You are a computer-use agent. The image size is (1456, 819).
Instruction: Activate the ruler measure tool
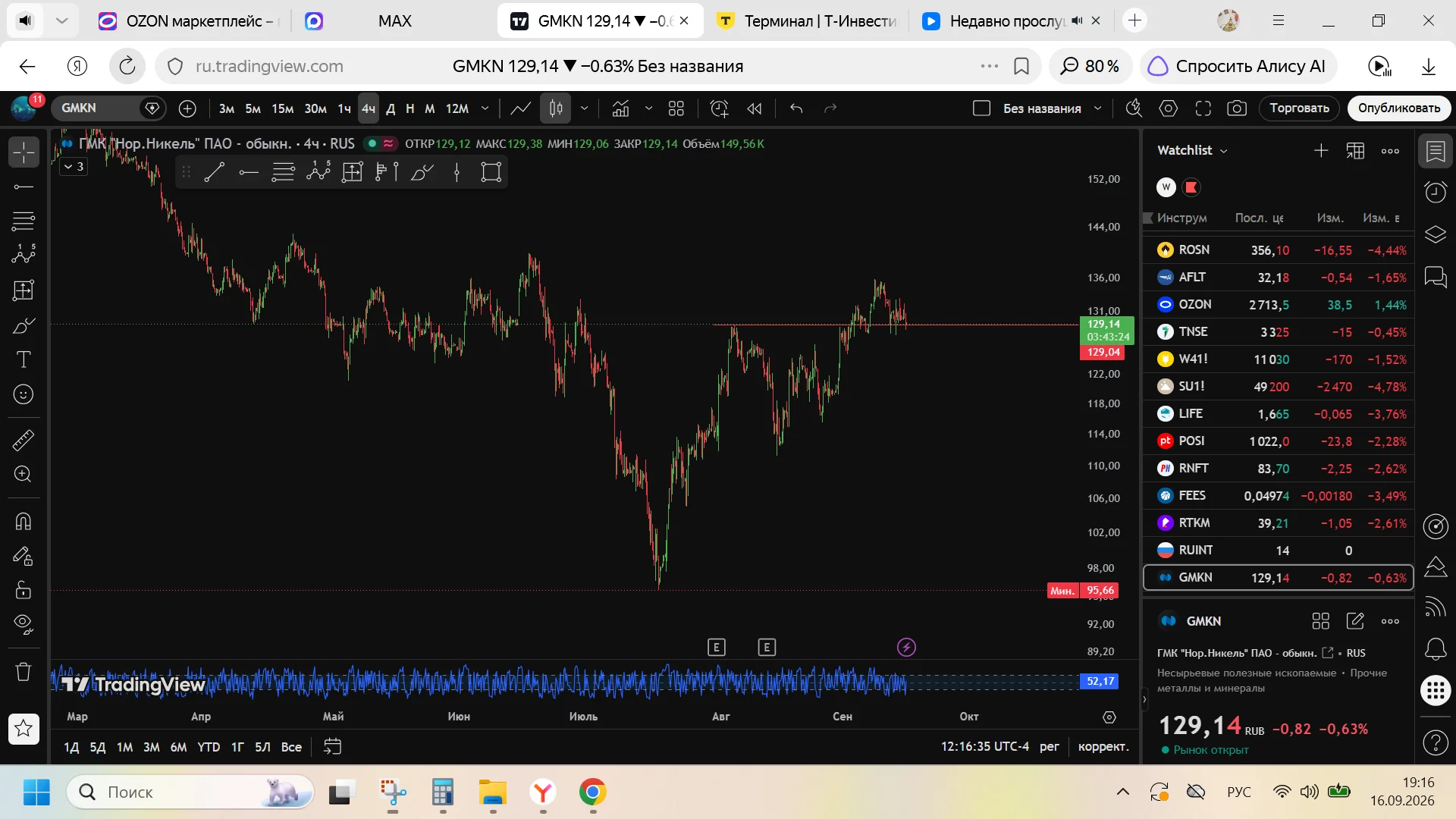point(24,440)
